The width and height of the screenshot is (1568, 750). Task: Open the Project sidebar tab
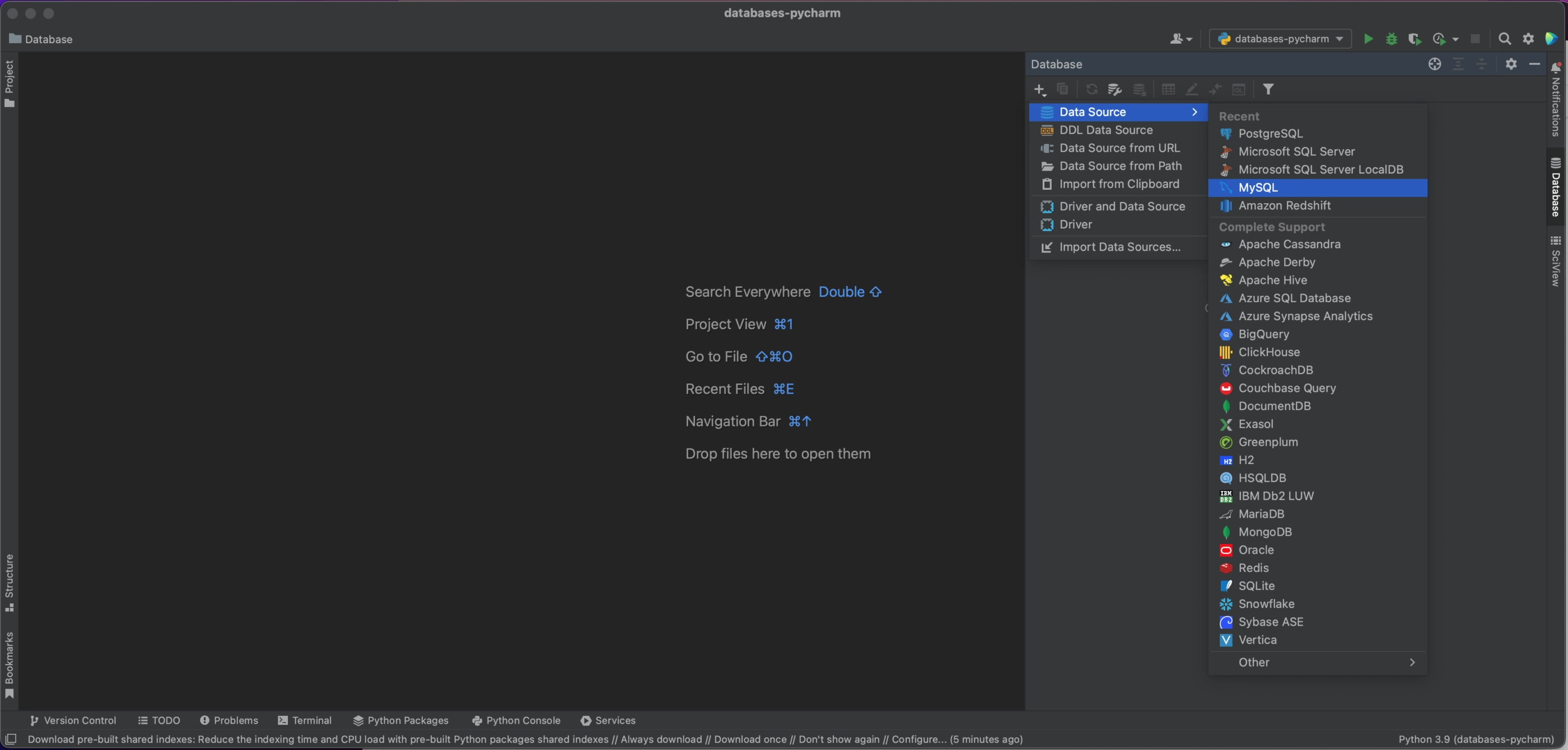pyautogui.click(x=9, y=83)
